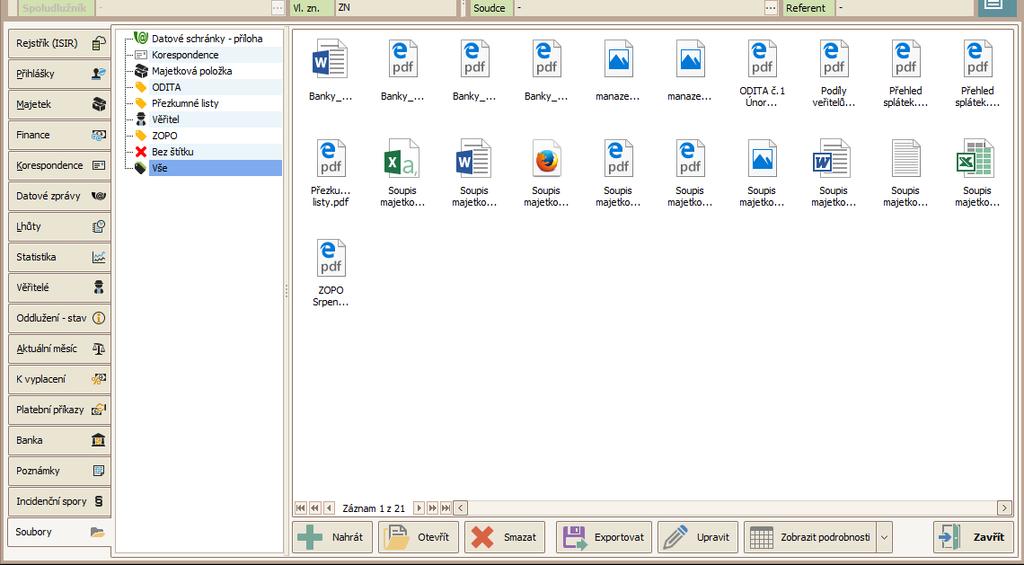Click the red X Smazat icon
The image size is (1024, 565).
pos(482,538)
